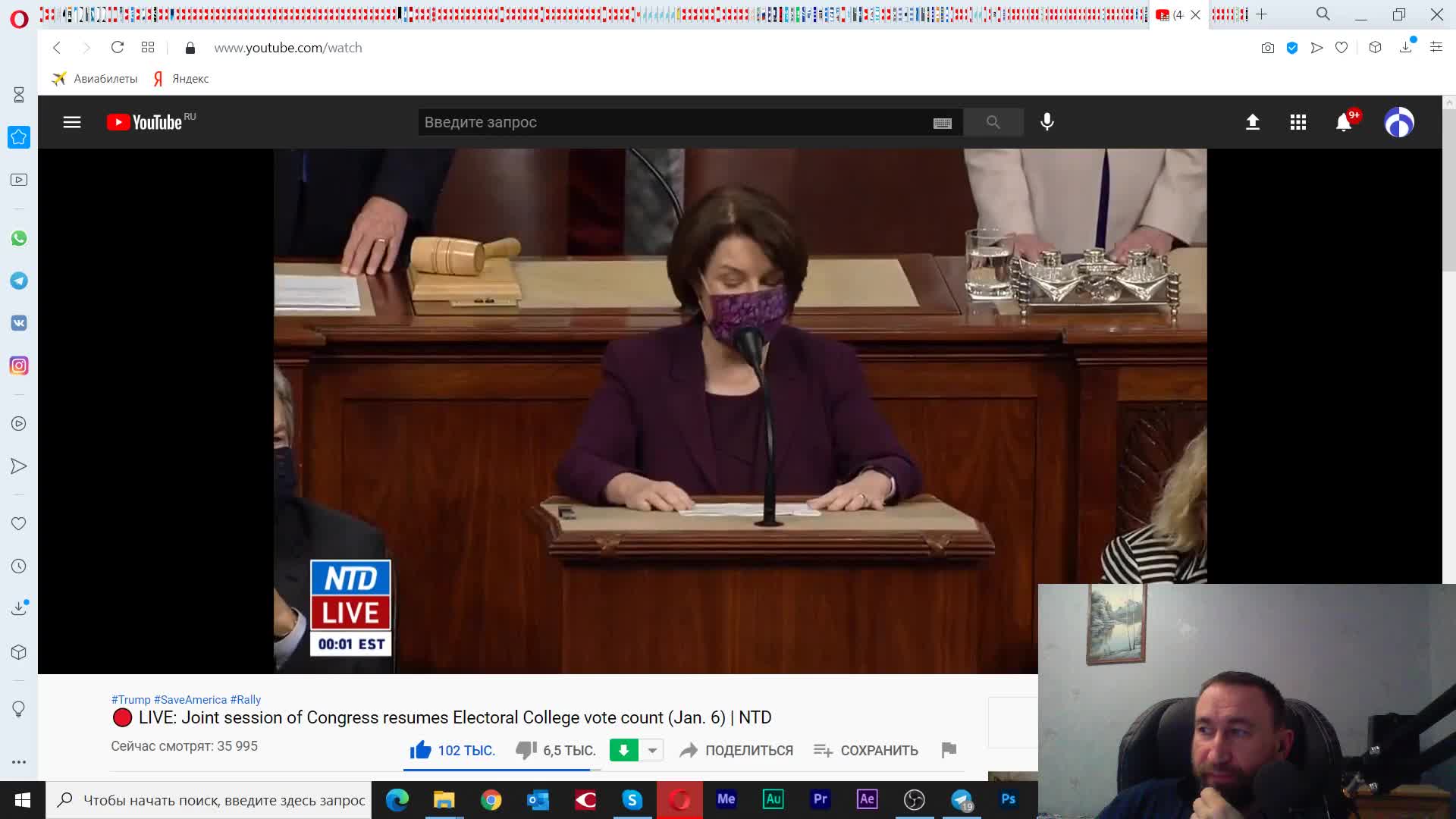
Task: Expand the green download button dropdown arrow
Action: pyautogui.click(x=652, y=750)
